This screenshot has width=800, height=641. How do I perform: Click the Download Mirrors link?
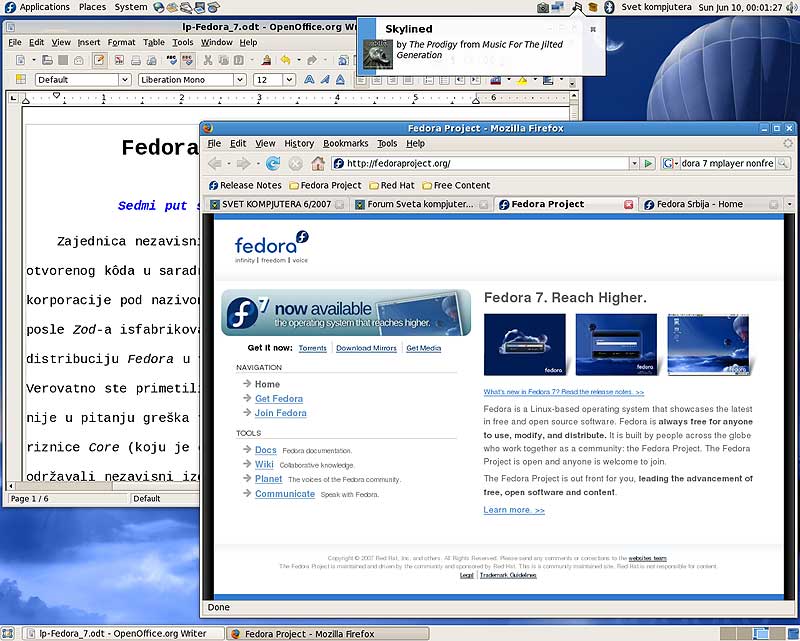[x=366, y=348]
